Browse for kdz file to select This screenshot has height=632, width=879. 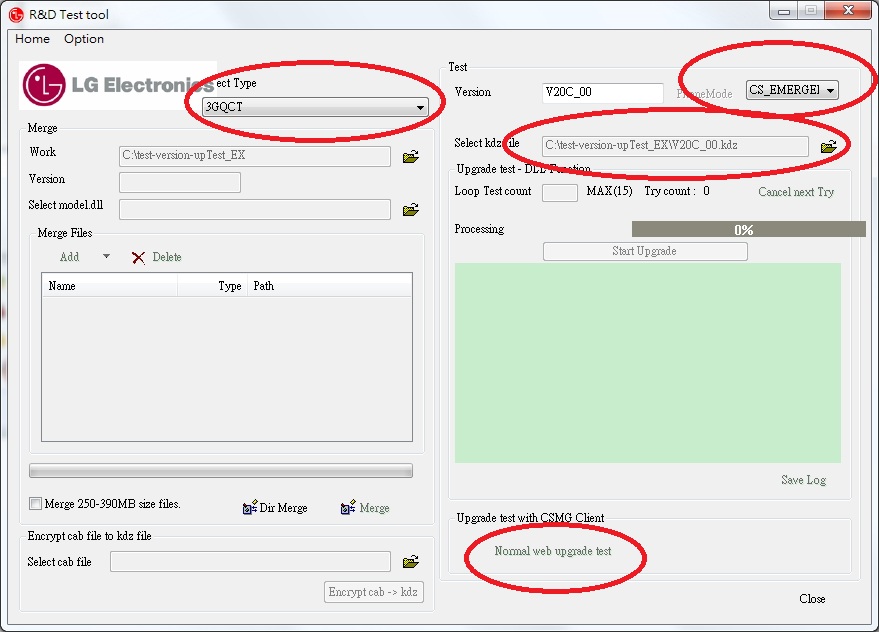[x=829, y=147]
